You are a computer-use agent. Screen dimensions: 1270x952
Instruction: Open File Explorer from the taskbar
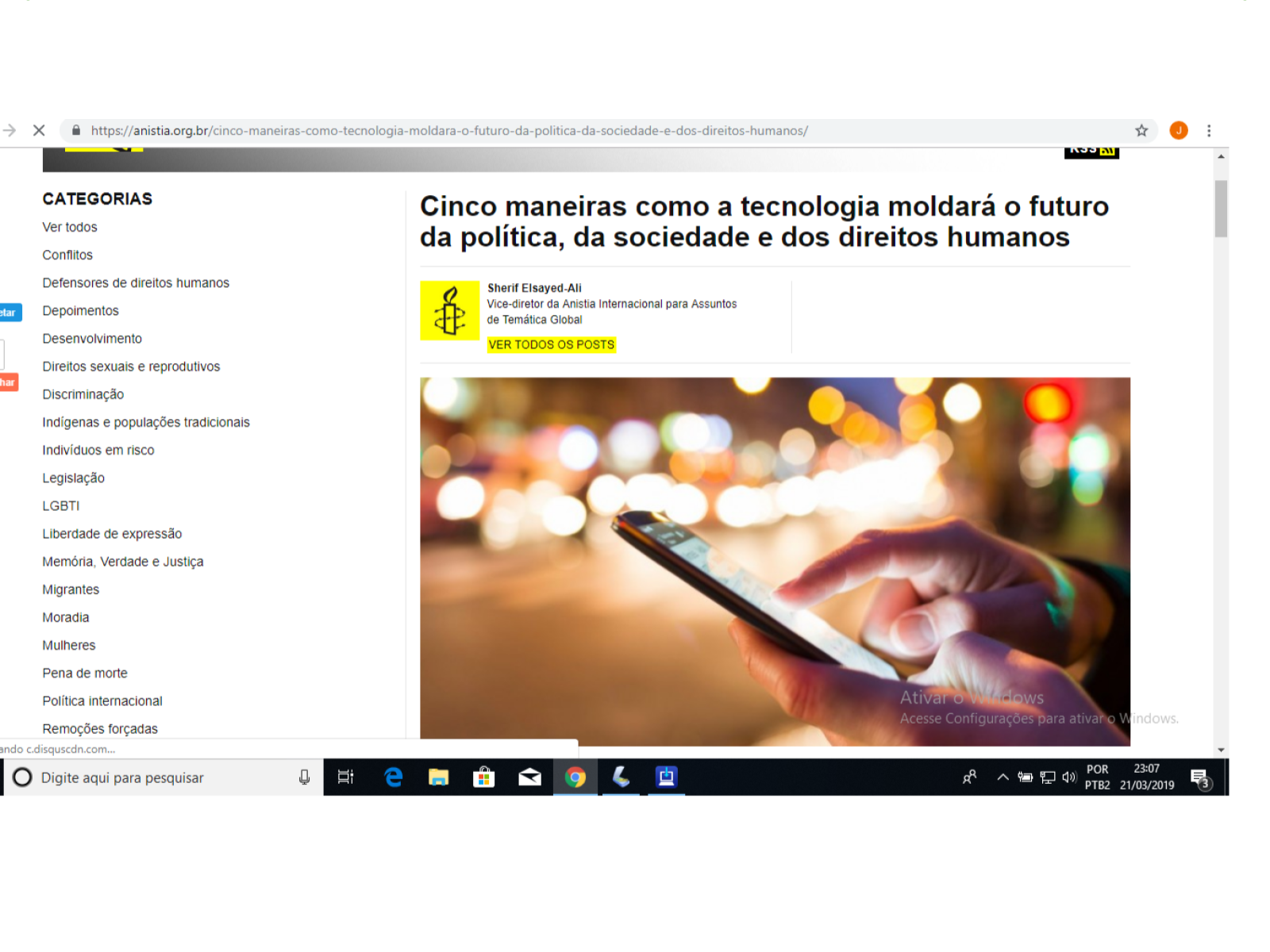coord(438,777)
